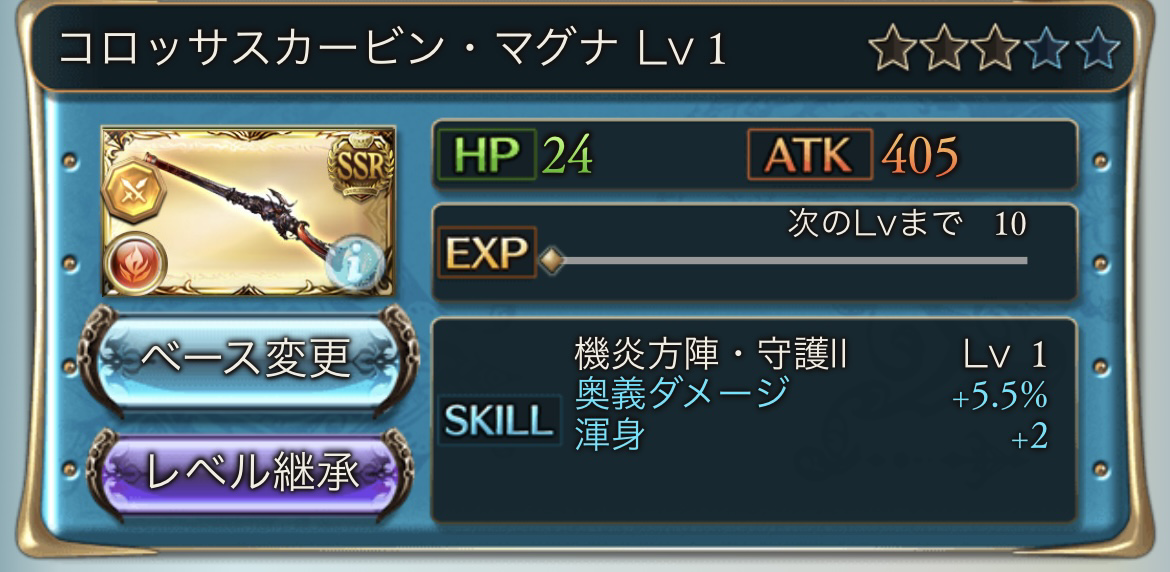
Task: Click the EXP label badge
Action: coord(487,253)
